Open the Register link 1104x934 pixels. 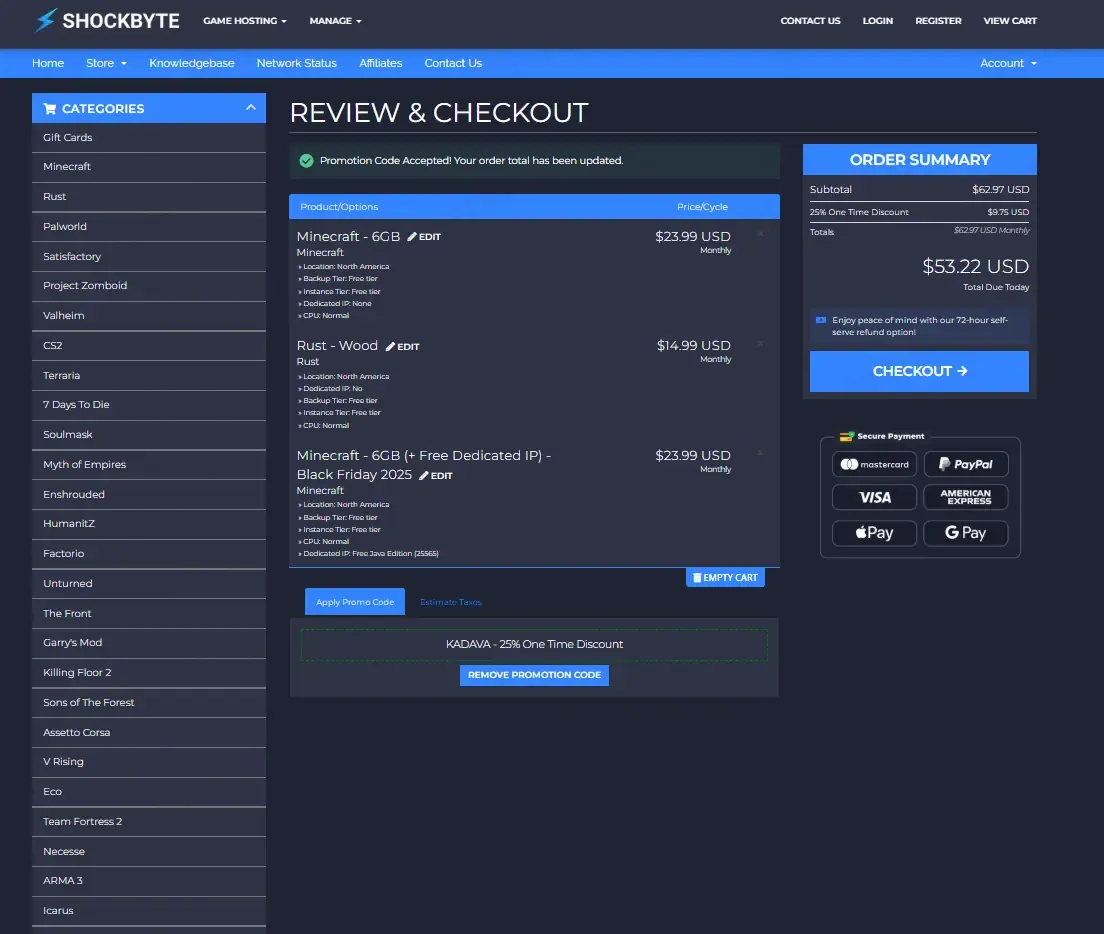(938, 21)
